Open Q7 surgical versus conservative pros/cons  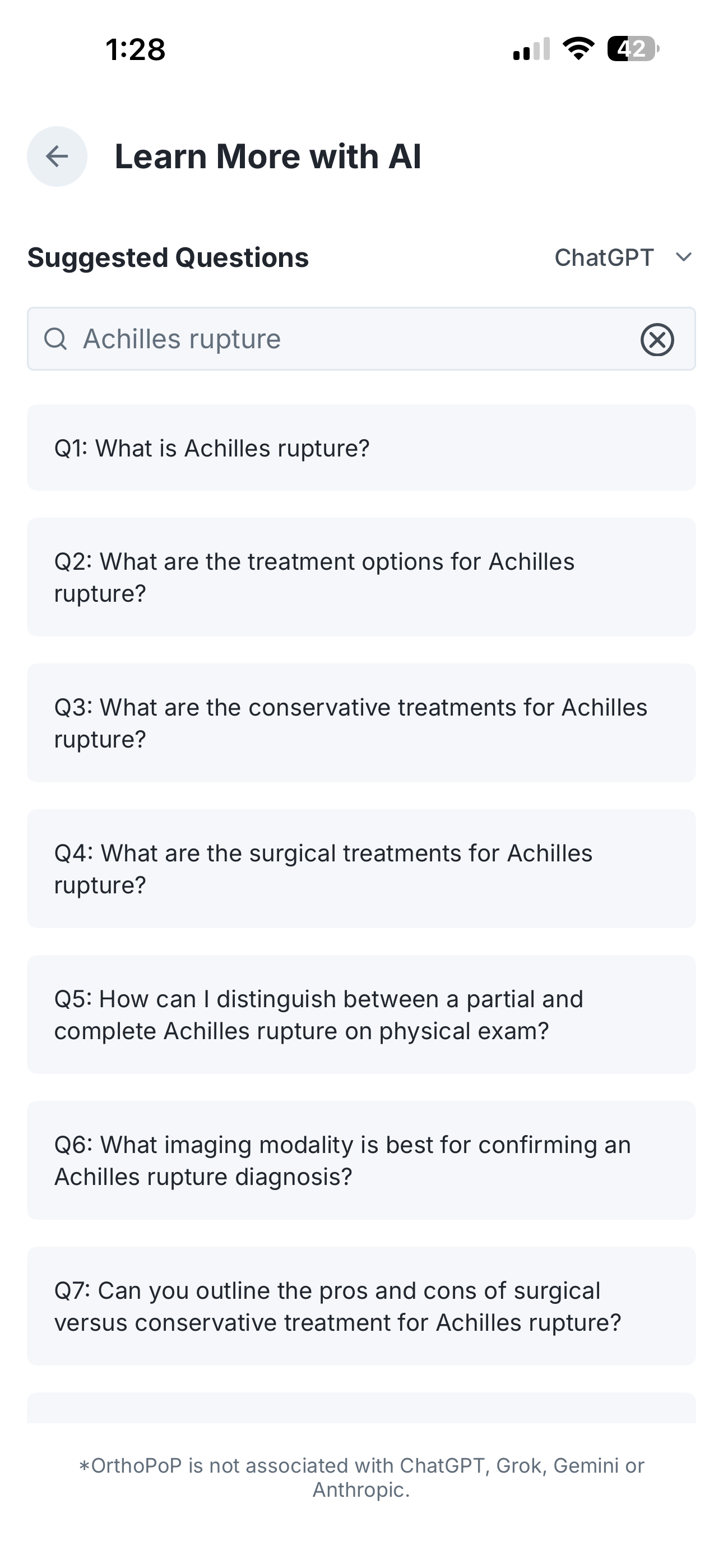click(361, 1306)
